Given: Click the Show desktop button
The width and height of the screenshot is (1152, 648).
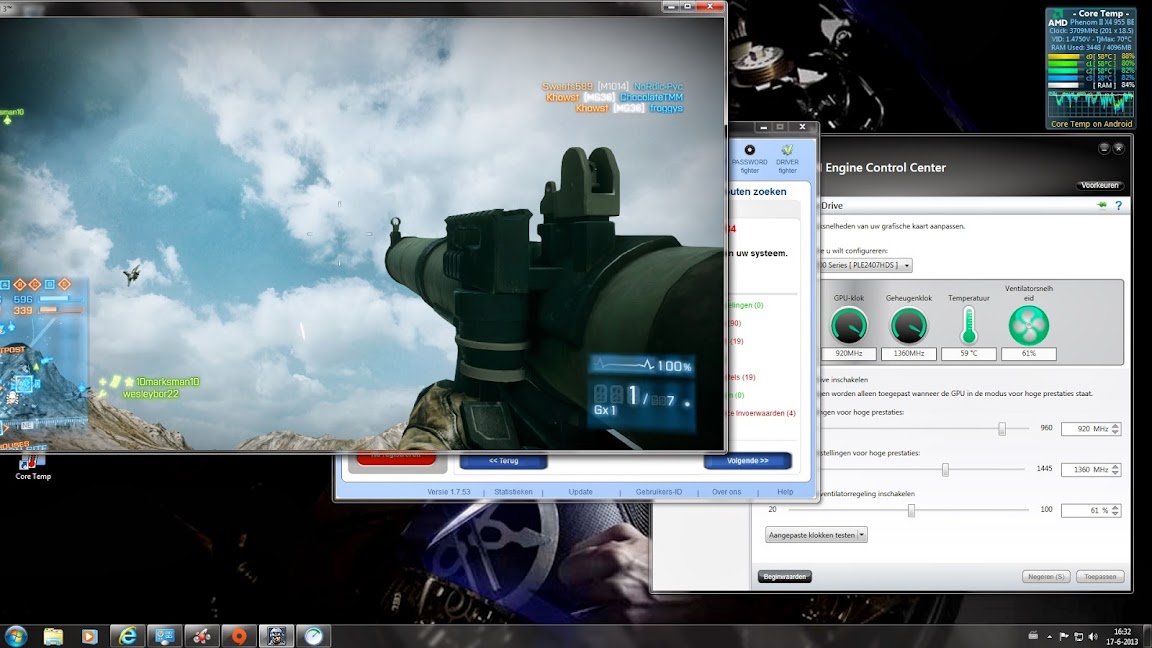Looking at the screenshot, I should [x=1147, y=636].
